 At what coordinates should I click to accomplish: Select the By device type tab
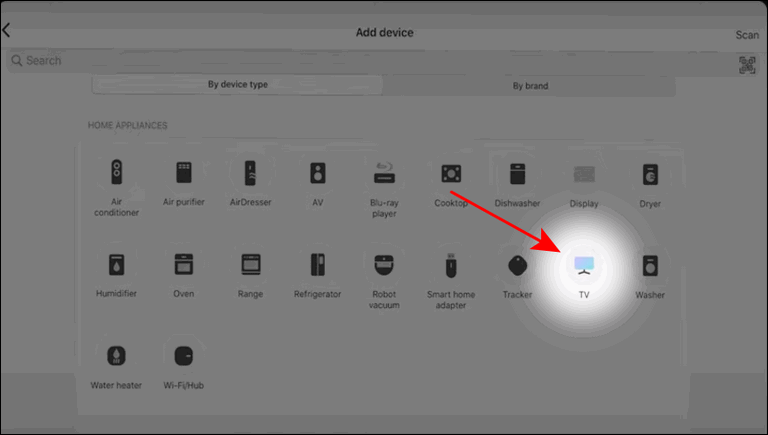pyautogui.click(x=238, y=84)
